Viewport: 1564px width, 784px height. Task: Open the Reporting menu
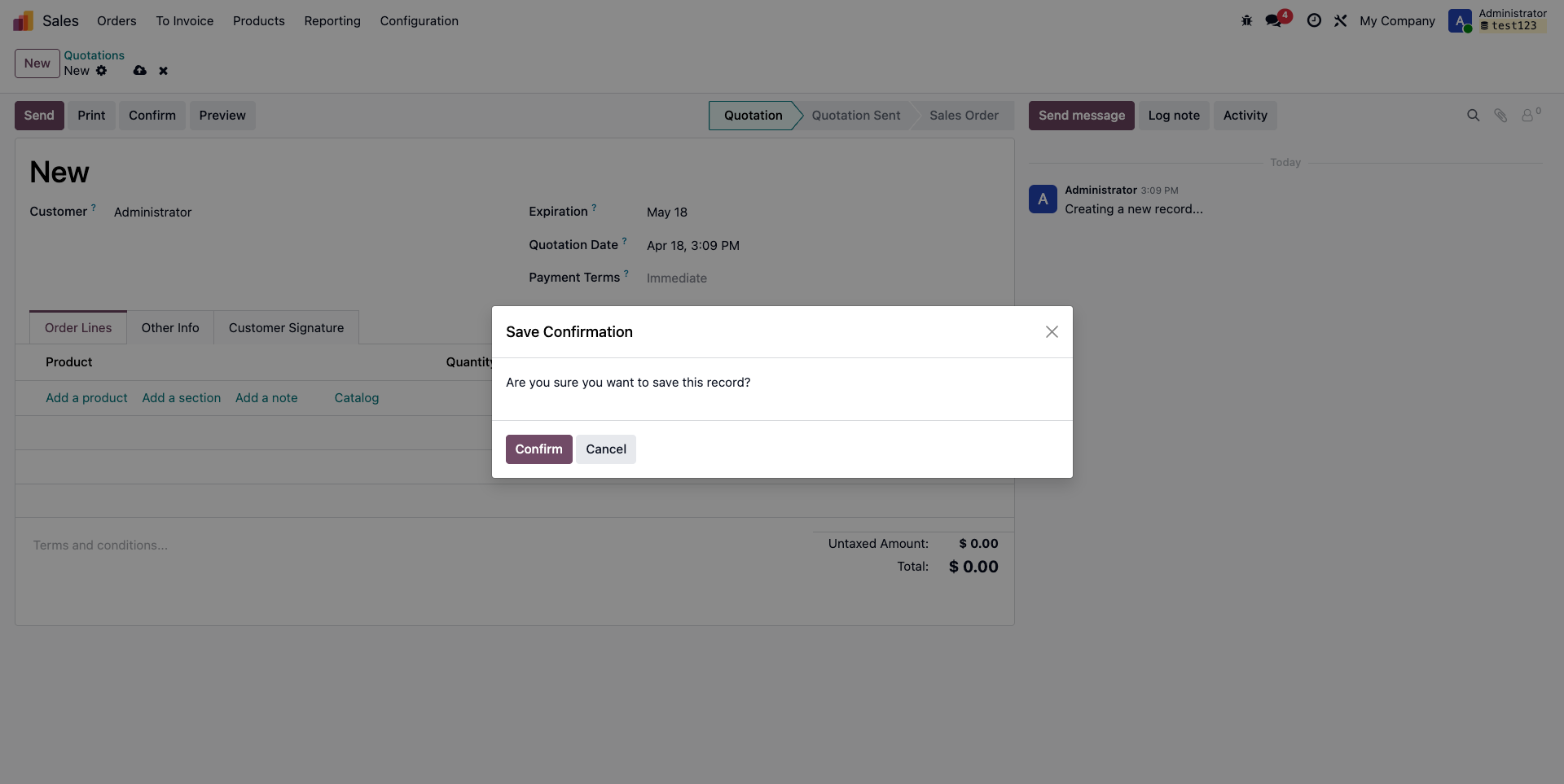(x=332, y=21)
